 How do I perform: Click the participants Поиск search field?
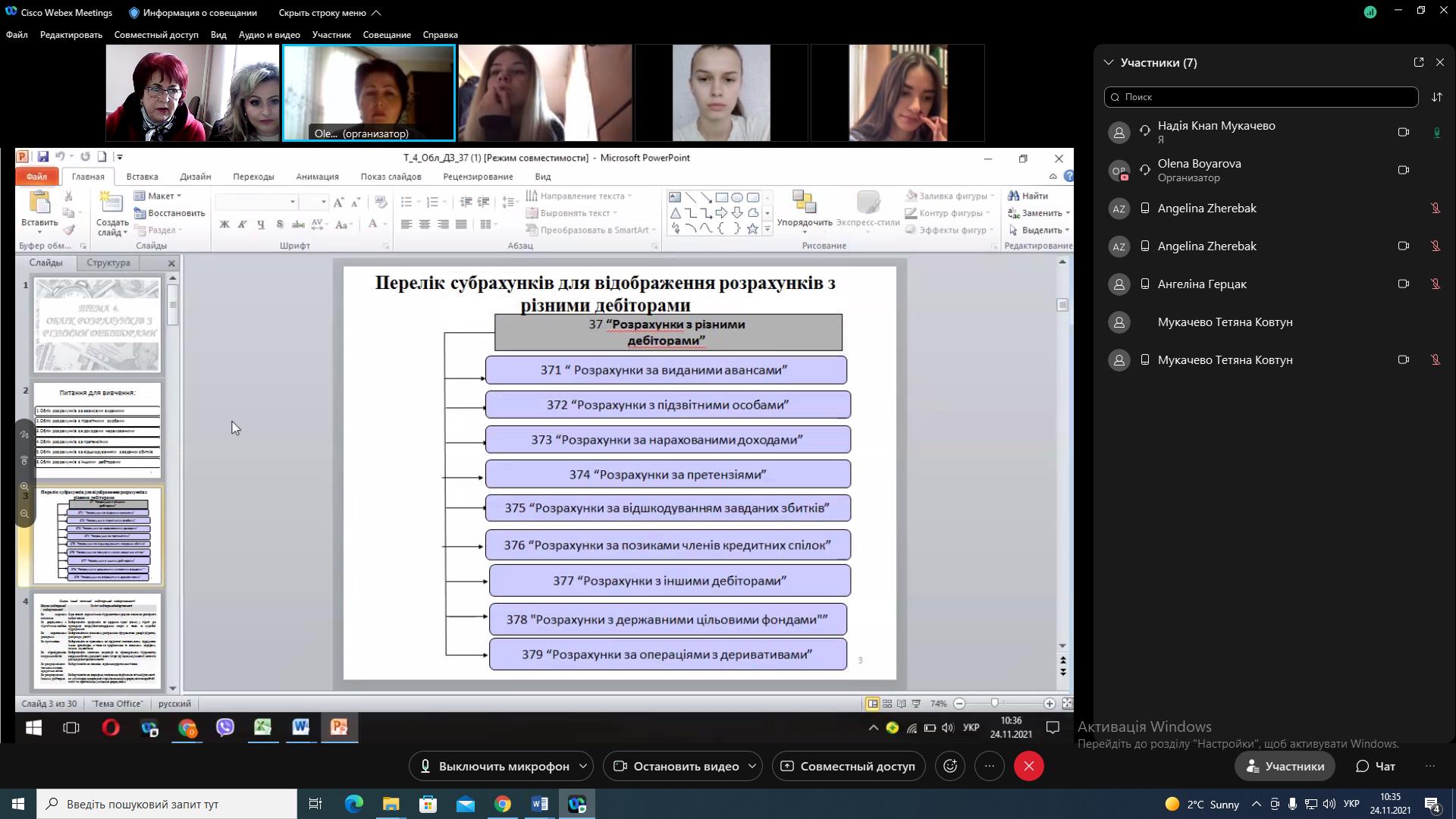tap(1261, 97)
